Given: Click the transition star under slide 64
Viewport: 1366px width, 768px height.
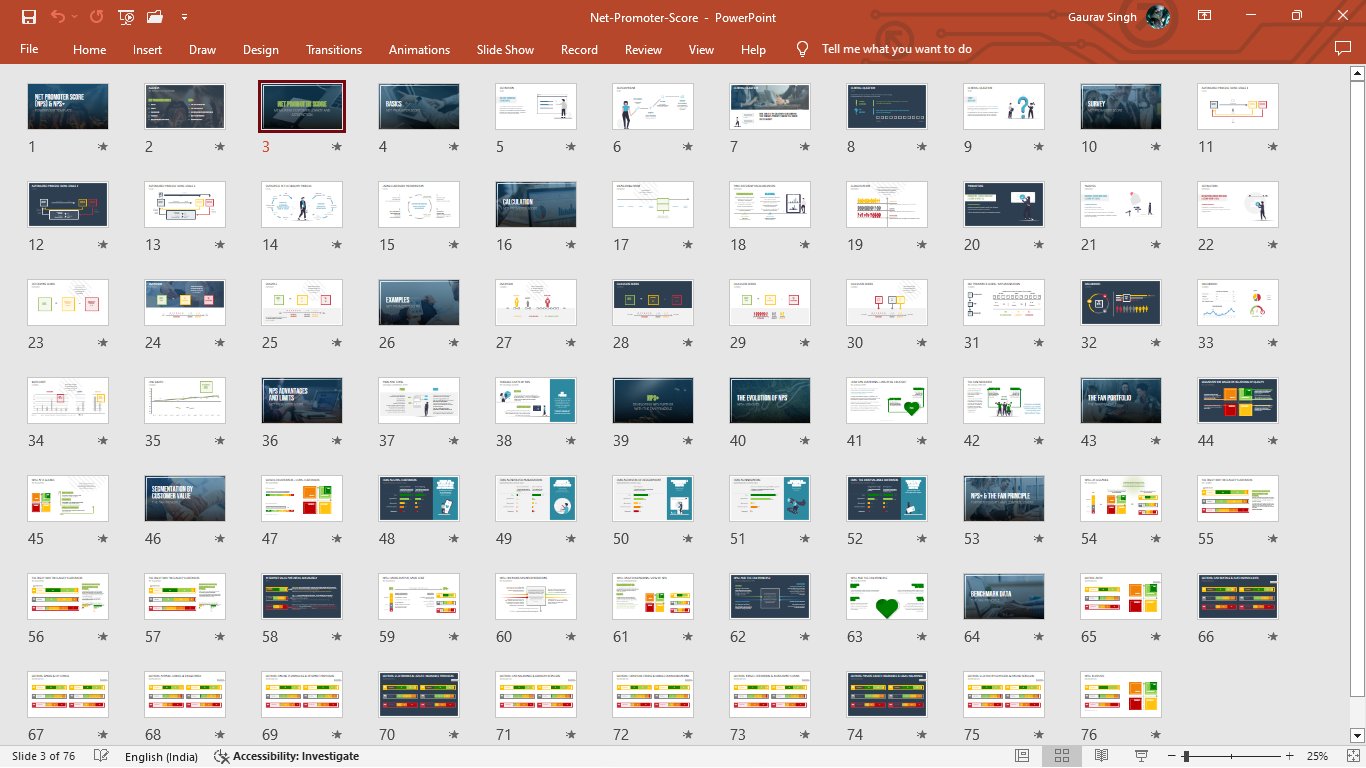Looking at the screenshot, I should [x=1038, y=637].
